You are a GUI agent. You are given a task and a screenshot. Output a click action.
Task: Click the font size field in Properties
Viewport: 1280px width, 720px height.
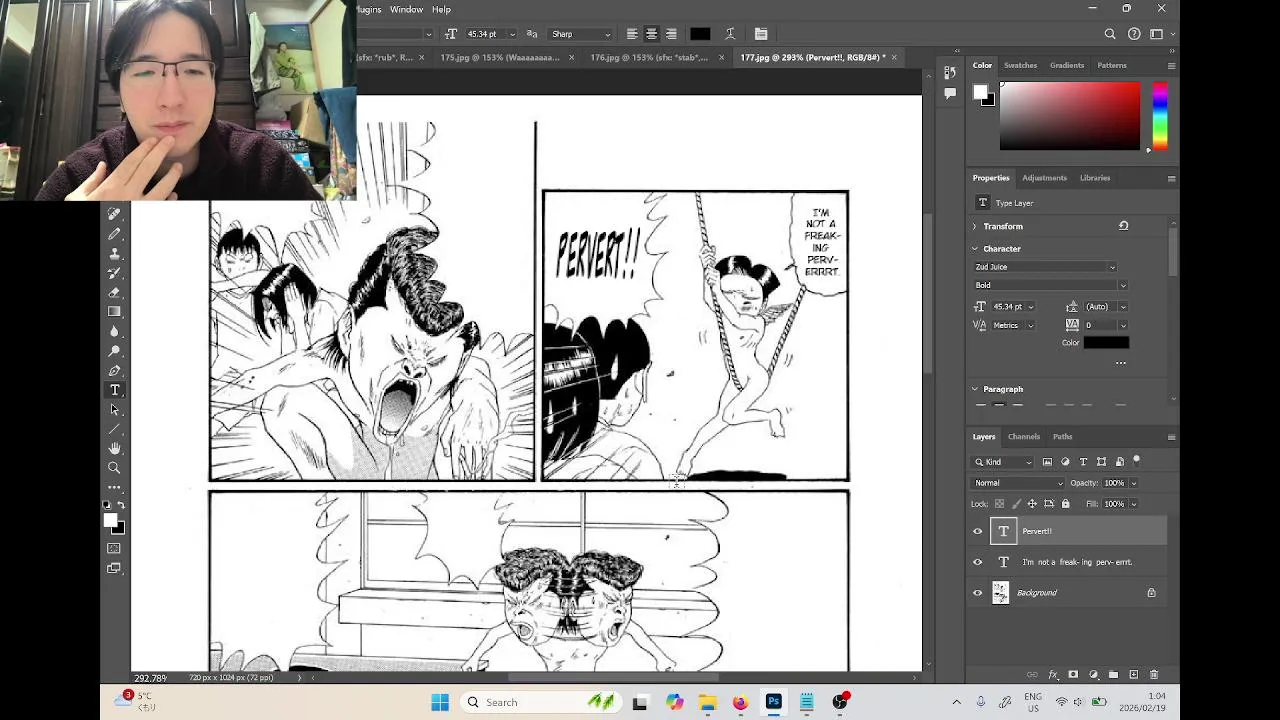1007,307
